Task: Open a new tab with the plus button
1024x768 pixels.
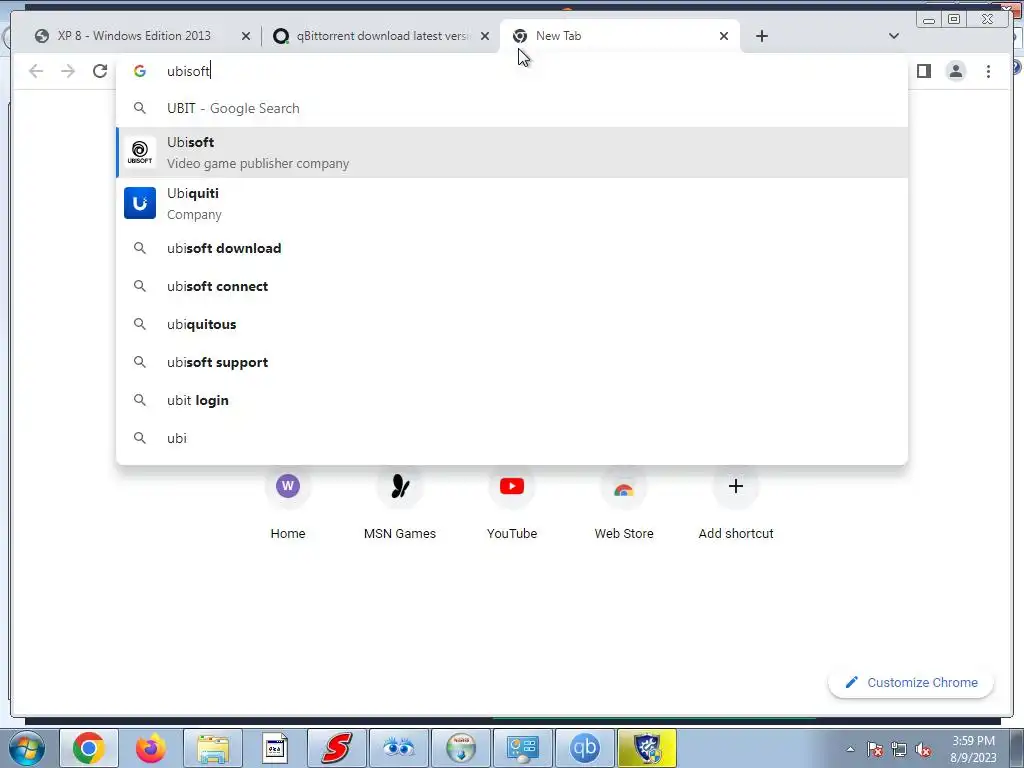Action: click(x=761, y=36)
